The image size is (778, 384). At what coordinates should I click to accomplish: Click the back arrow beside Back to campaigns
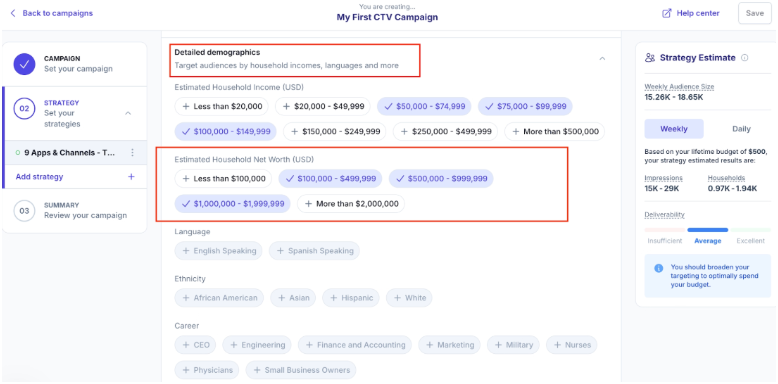point(13,13)
